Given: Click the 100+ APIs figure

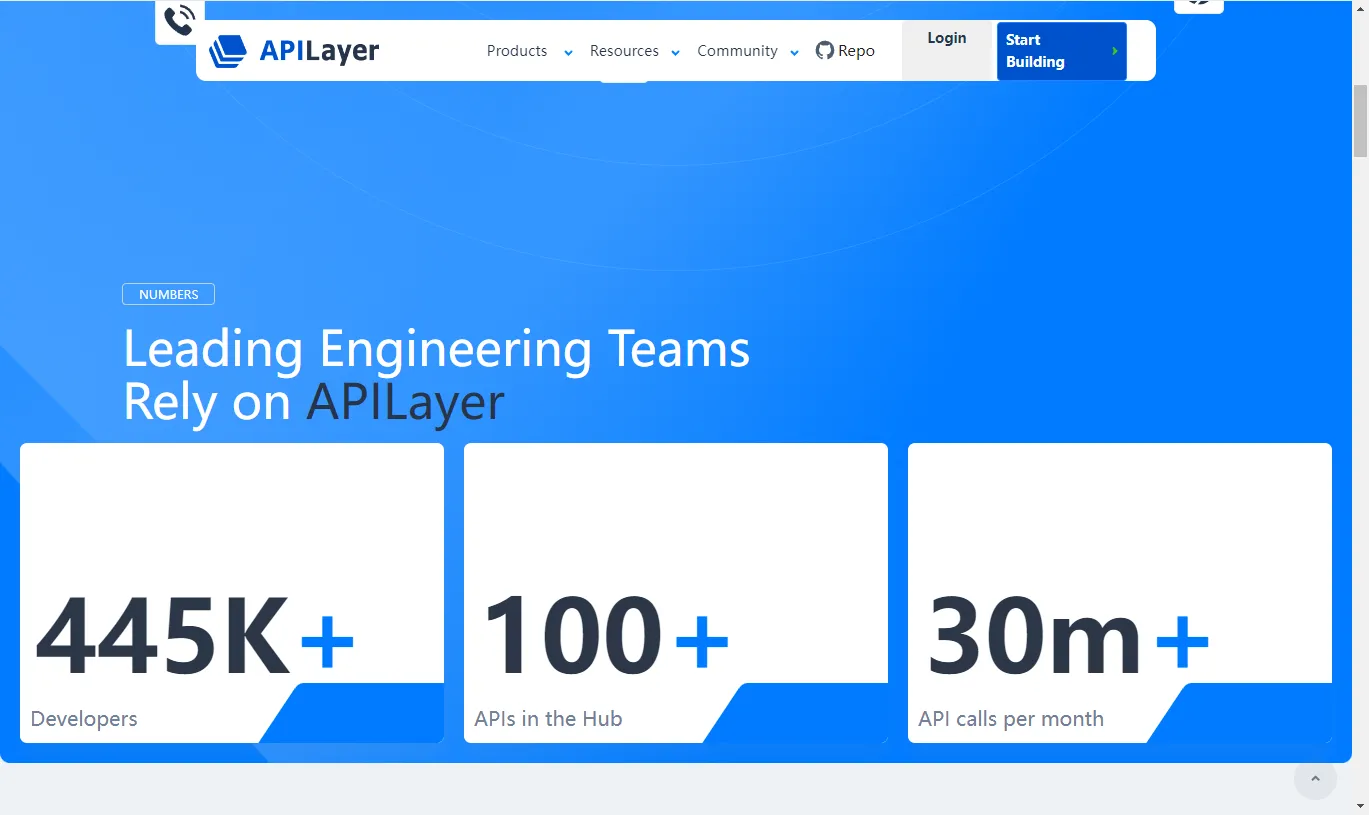Looking at the screenshot, I should point(605,636).
